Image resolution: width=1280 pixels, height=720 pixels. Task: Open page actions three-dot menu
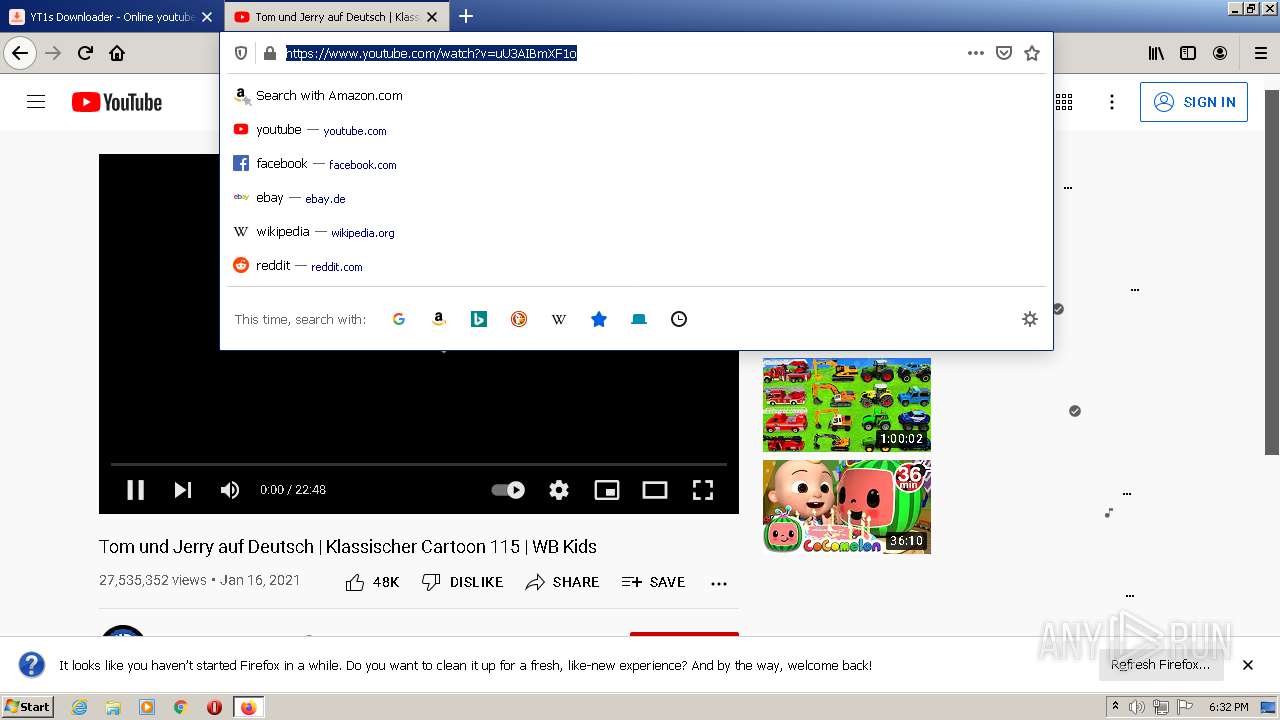[976, 53]
